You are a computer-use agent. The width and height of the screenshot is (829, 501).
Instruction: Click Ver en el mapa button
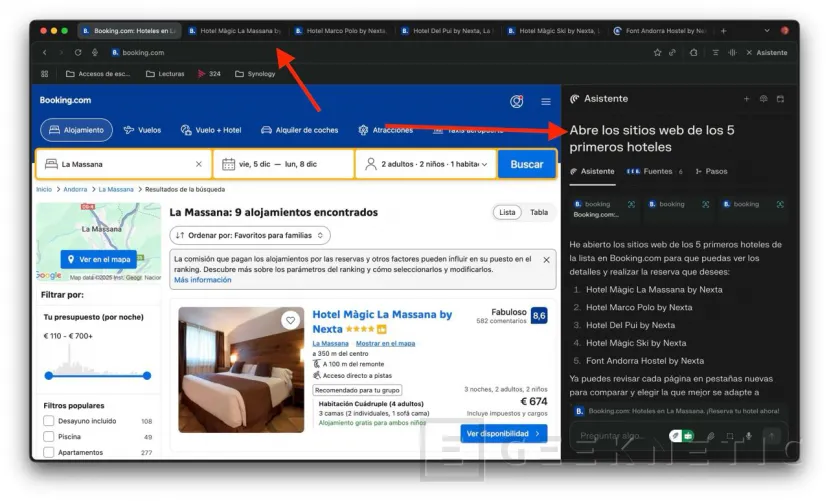(x=99, y=259)
